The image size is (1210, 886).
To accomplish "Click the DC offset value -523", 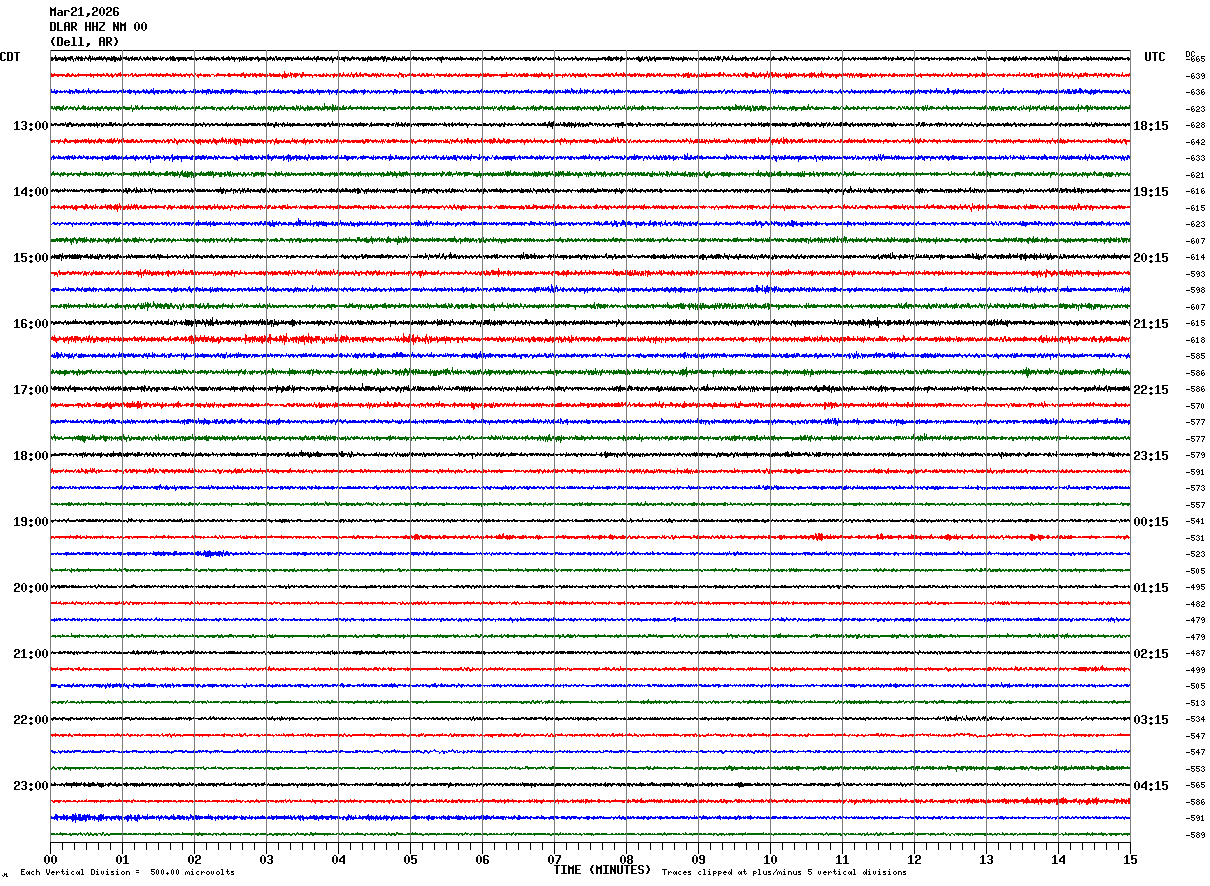I will pos(1195,555).
